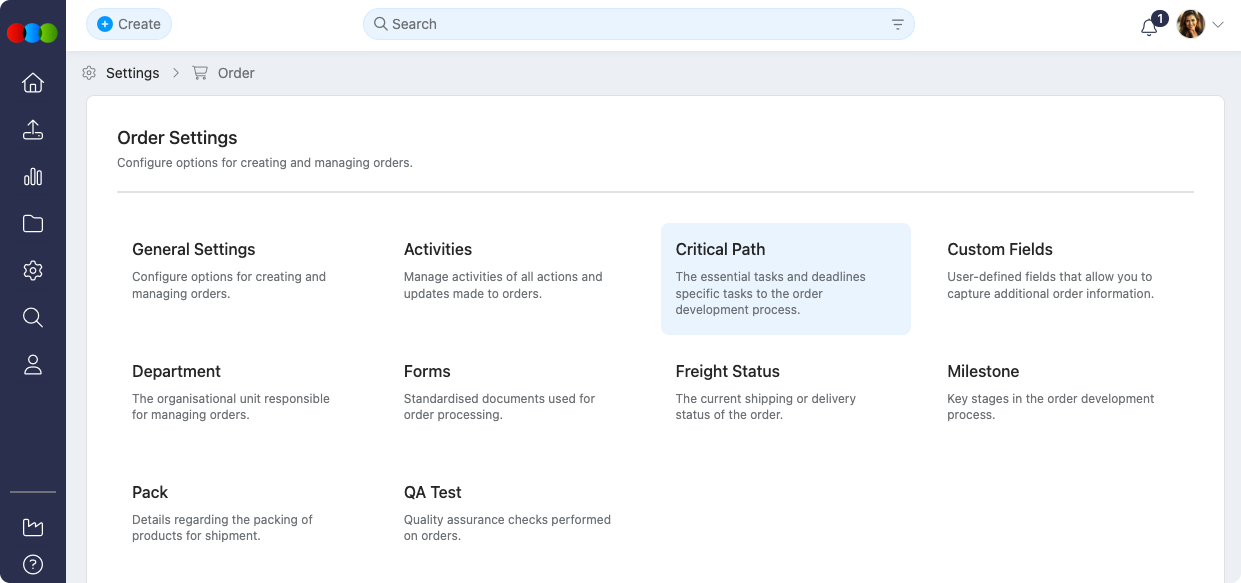Open the user profile icon in sidebar
Screen dimensions: 1241x583
point(33,365)
